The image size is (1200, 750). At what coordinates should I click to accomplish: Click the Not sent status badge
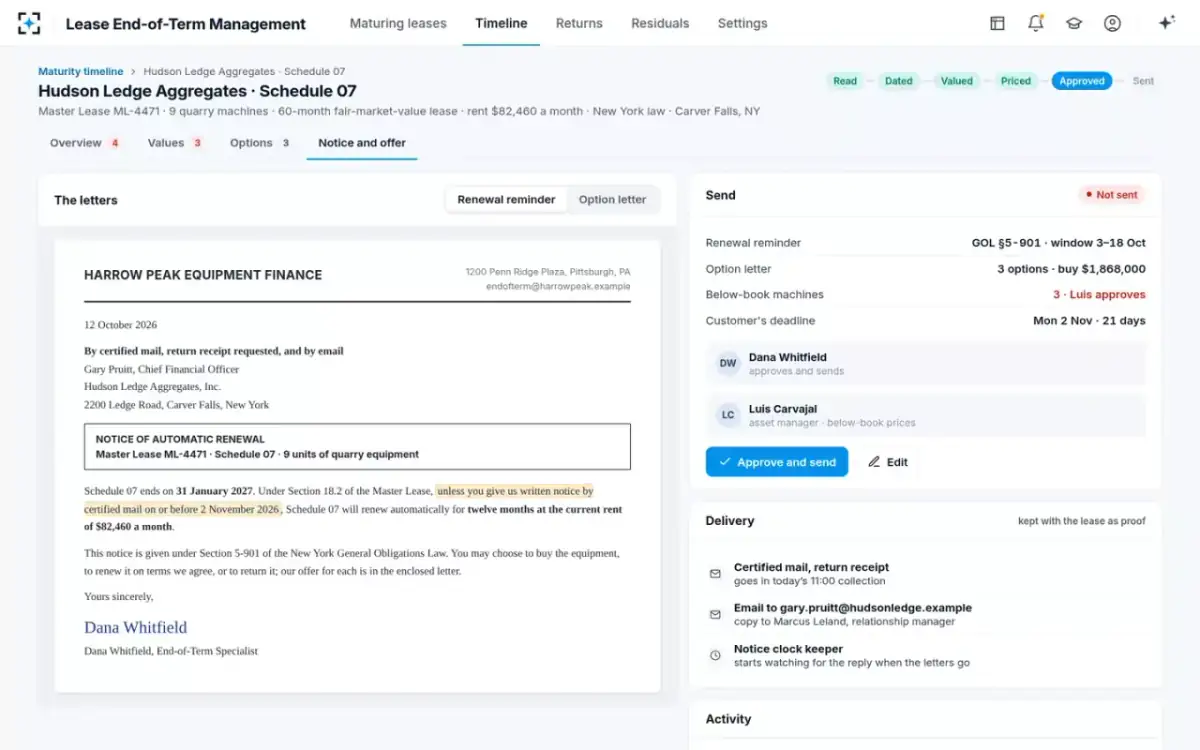tap(1112, 195)
